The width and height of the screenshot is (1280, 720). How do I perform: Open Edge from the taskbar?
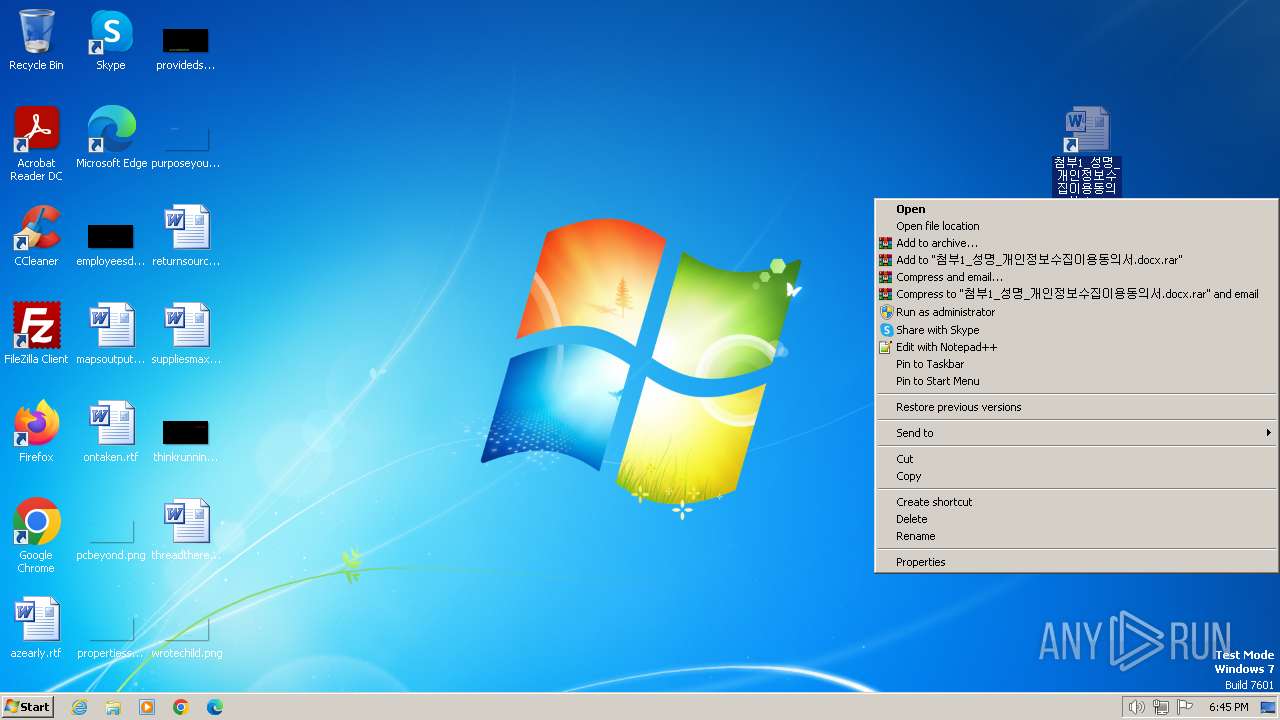coord(215,707)
